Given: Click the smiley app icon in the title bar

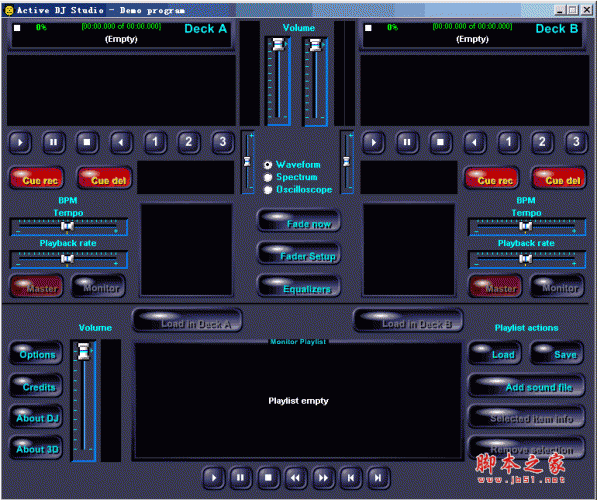Looking at the screenshot, I should click(x=9, y=10).
